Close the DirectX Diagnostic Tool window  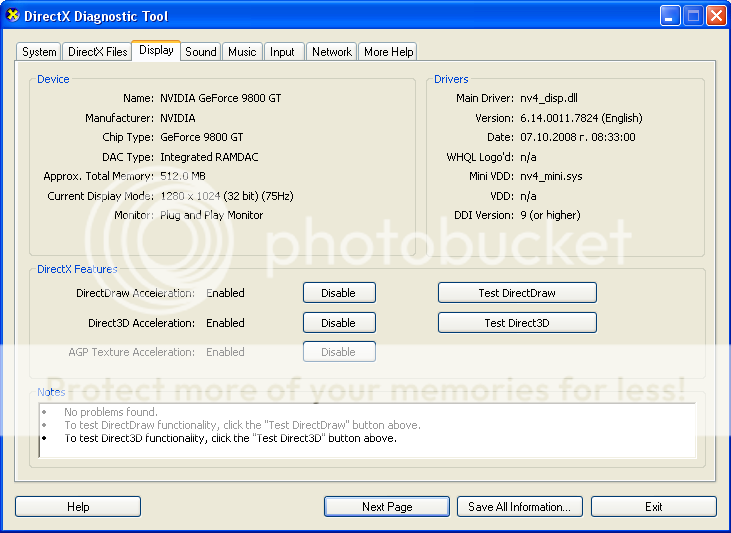[x=716, y=16]
